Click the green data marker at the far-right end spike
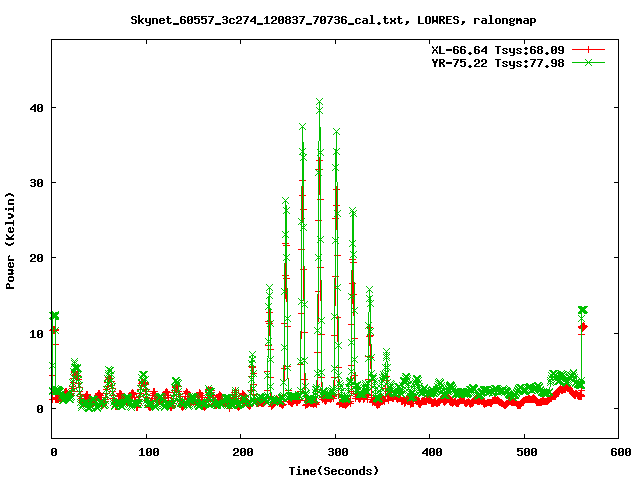 [582, 310]
